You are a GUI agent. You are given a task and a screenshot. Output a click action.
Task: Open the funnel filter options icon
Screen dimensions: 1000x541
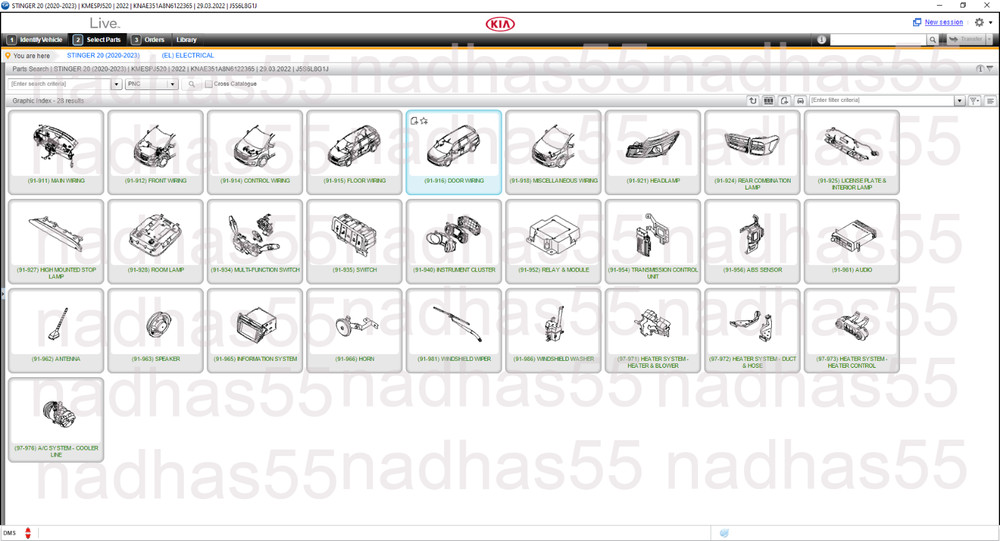[974, 101]
